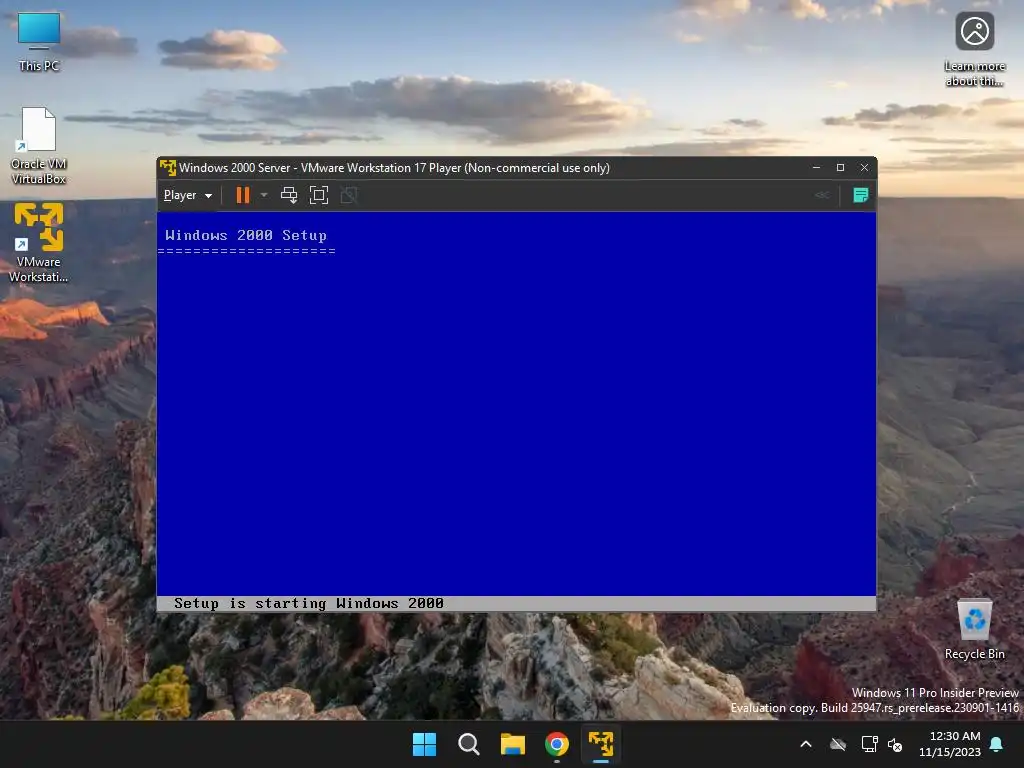The height and width of the screenshot is (768, 1024).
Task: Select the This PC desktop icon
Action: pyautogui.click(x=39, y=42)
